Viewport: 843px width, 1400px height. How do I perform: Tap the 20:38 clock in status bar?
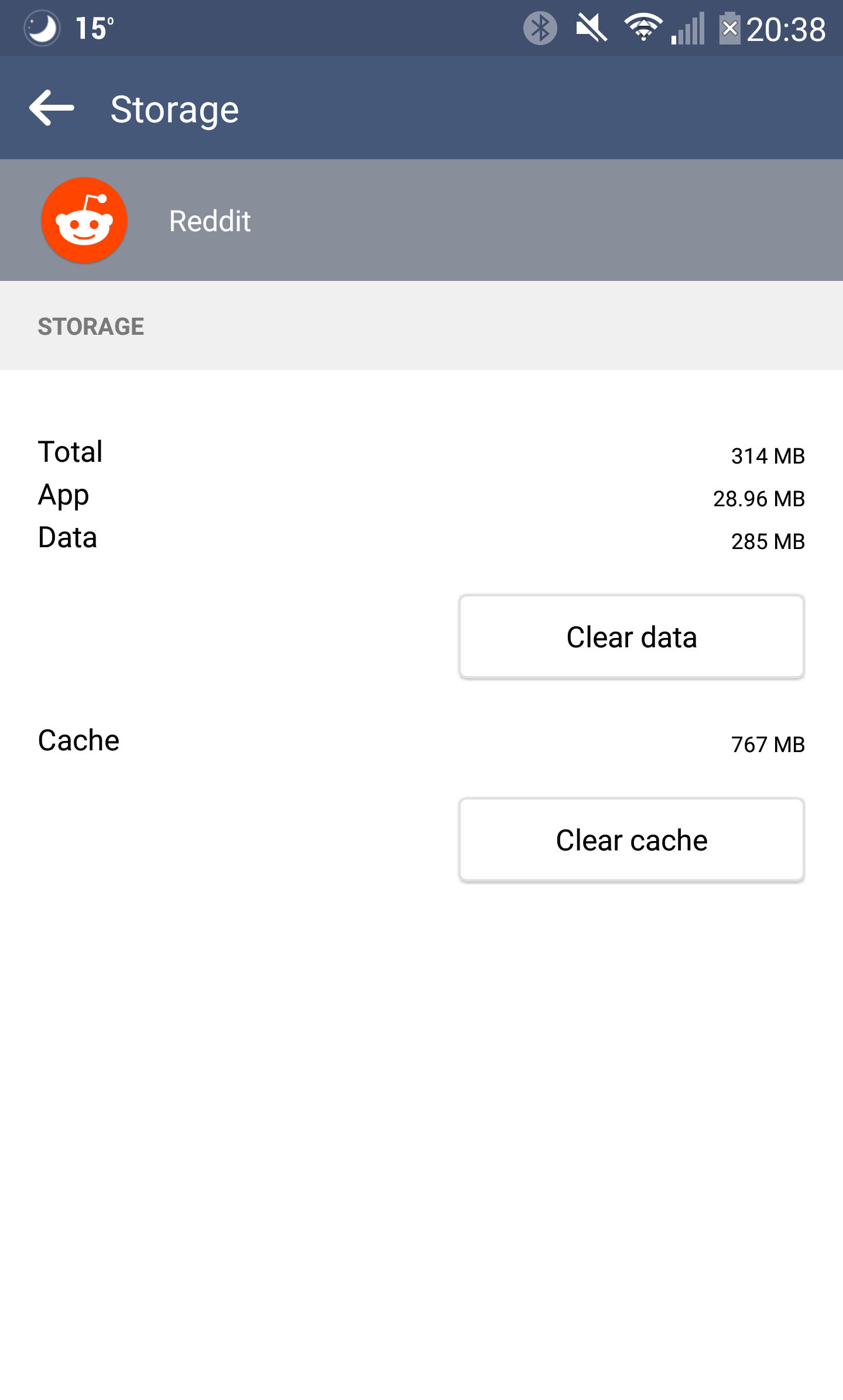pyautogui.click(x=786, y=29)
